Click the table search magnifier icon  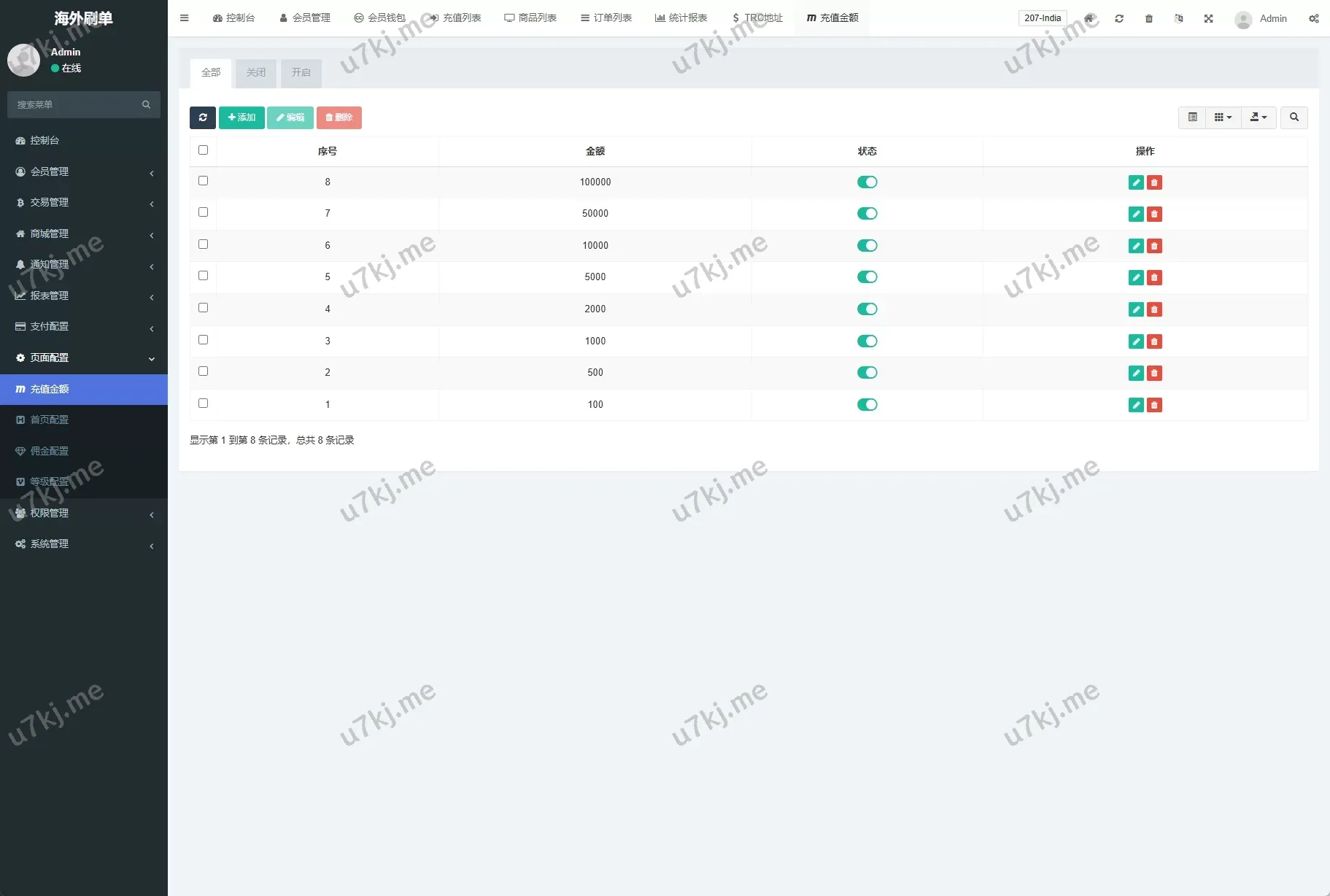[1294, 117]
